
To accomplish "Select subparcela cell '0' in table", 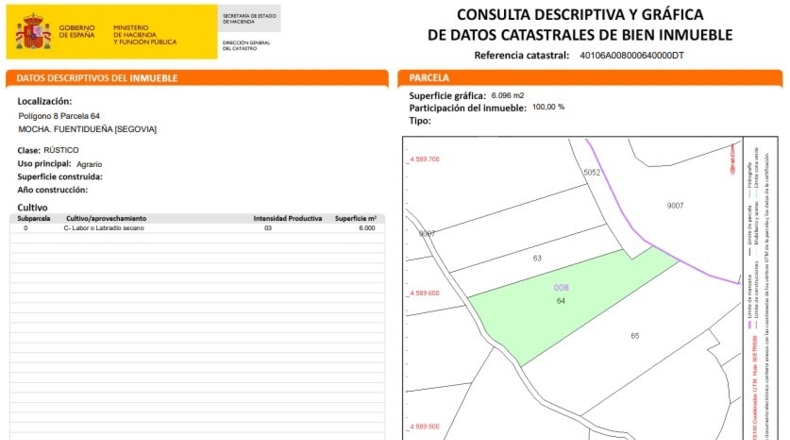I will point(26,228).
